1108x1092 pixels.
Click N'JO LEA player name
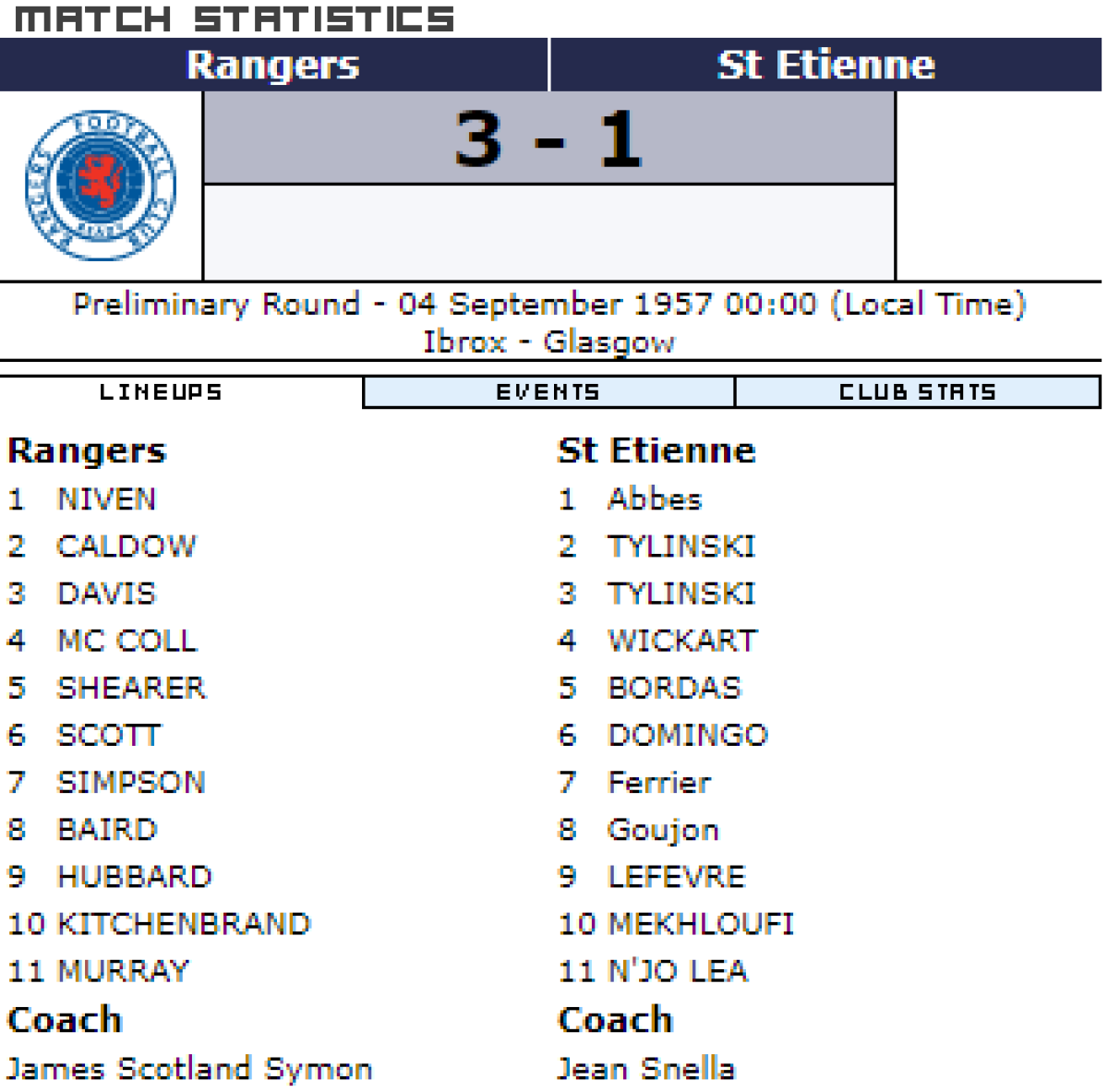point(678,971)
